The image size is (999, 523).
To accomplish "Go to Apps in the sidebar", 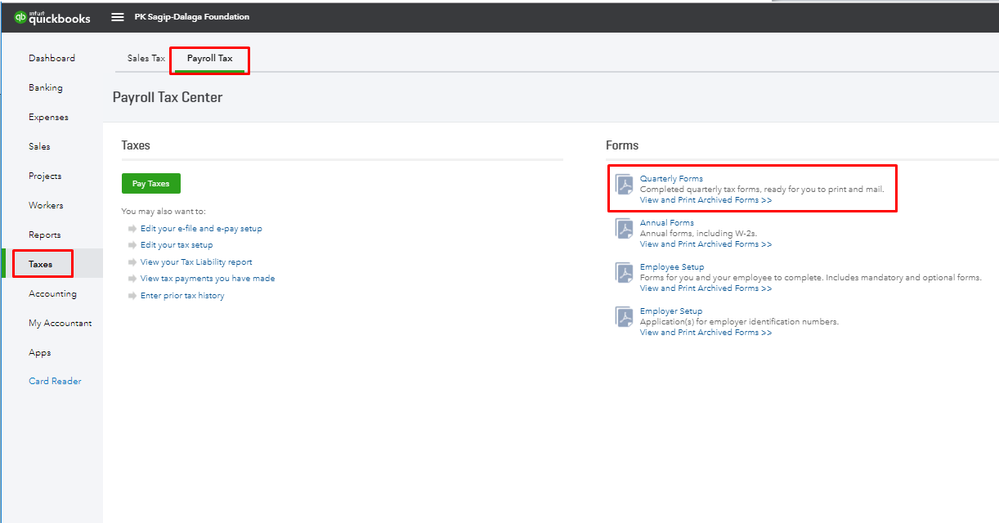I will click(40, 352).
